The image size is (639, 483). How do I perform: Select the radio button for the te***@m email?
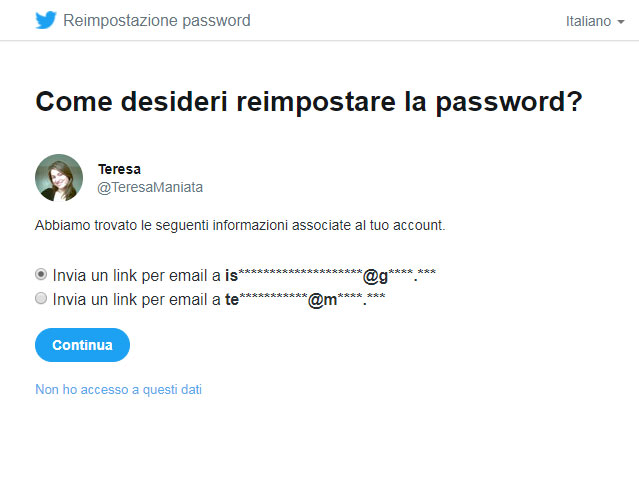[x=41, y=298]
